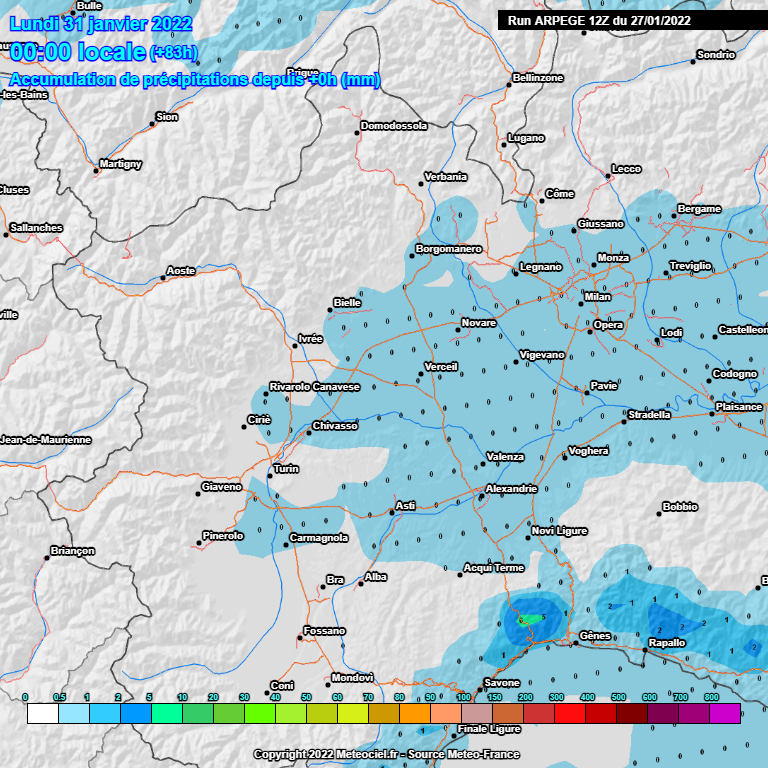This screenshot has width=768, height=768.
Task: Click the Copyright Meteociel.fr source text
Action: [x=384, y=755]
